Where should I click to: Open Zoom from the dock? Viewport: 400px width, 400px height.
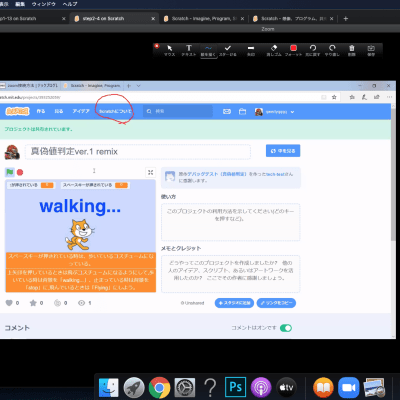(349, 387)
